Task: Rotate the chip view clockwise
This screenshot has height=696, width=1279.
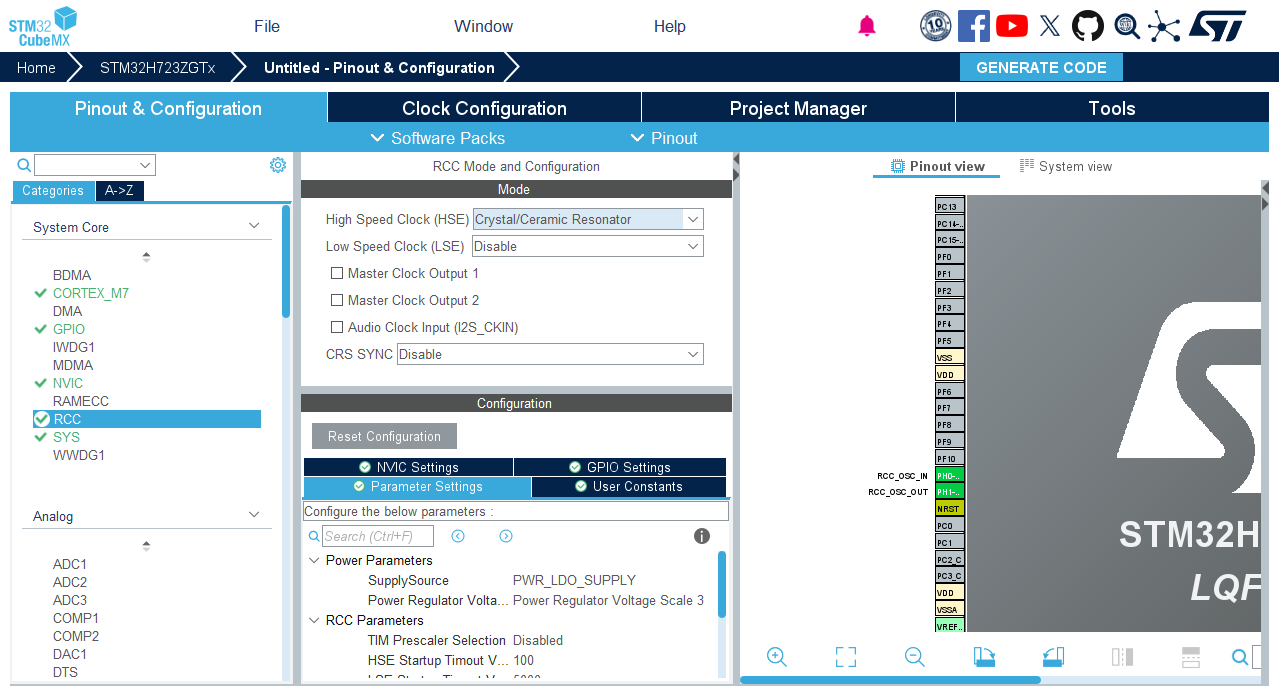Action: [984, 657]
